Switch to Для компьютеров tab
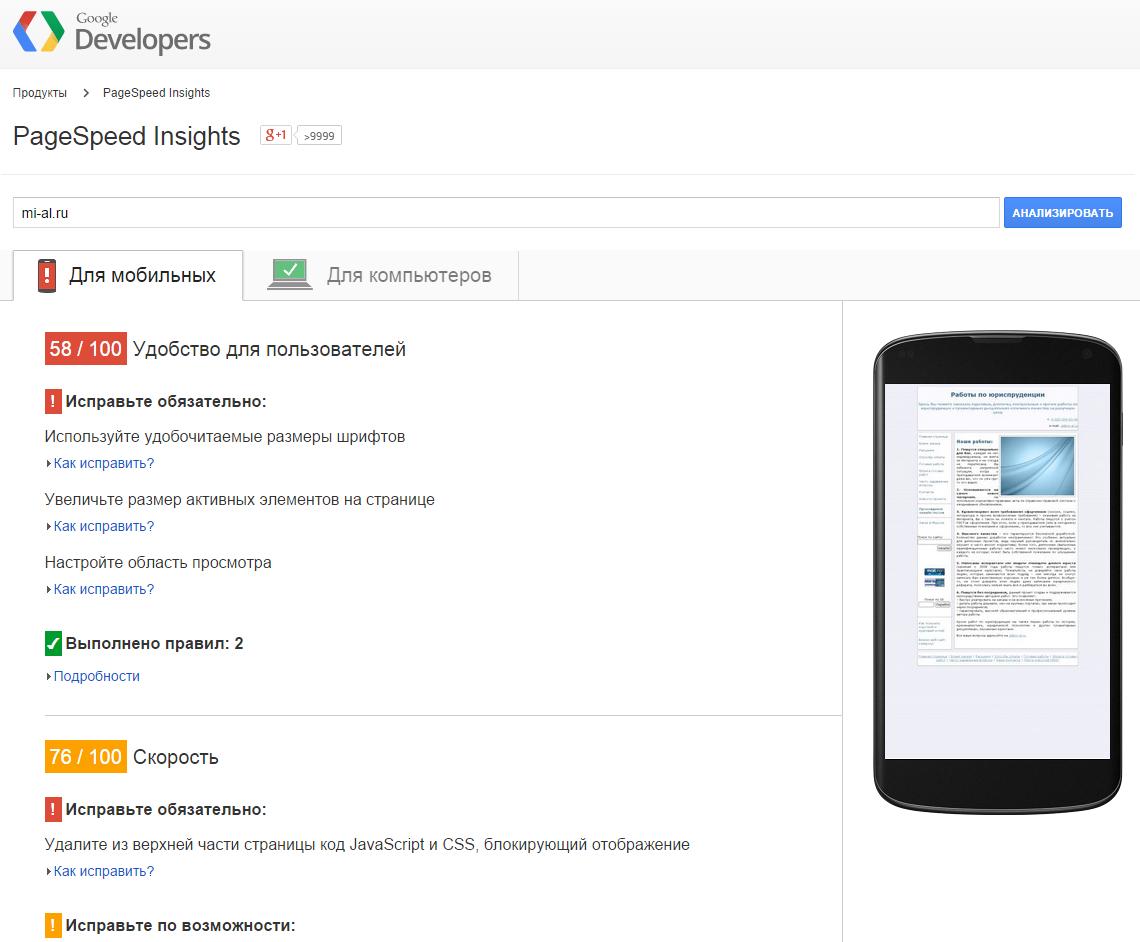The width and height of the screenshot is (1140, 942). pyautogui.click(x=381, y=275)
